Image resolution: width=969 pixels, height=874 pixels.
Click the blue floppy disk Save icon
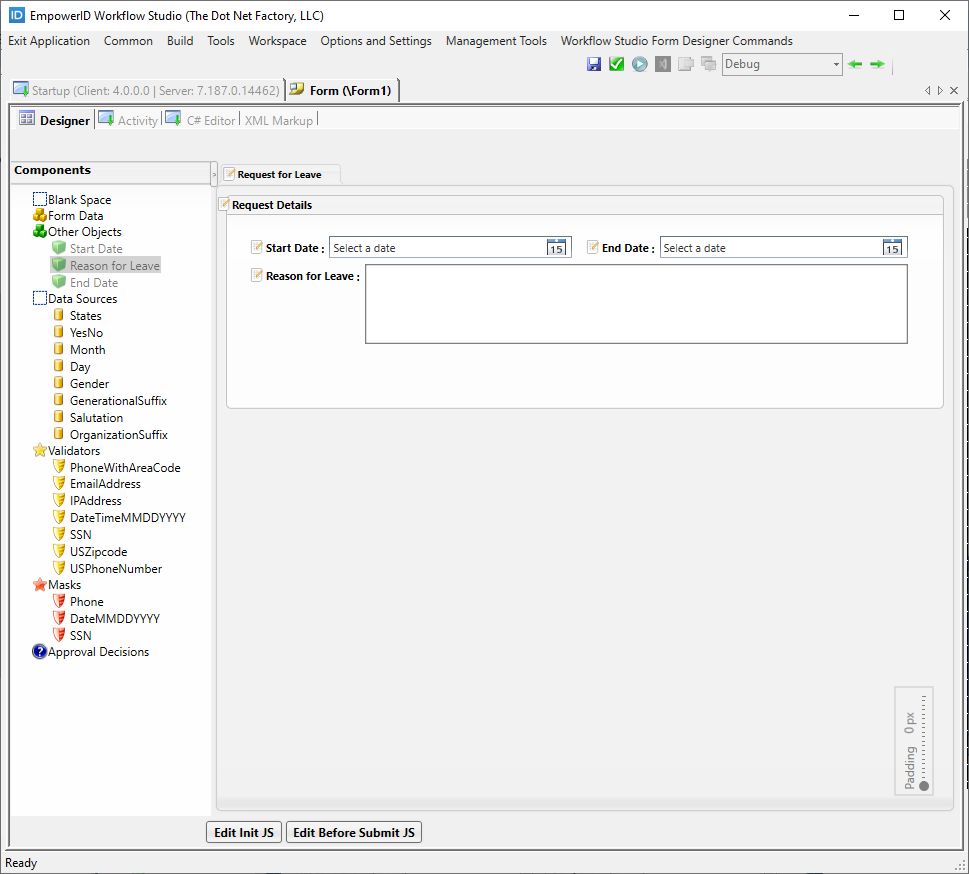594,64
